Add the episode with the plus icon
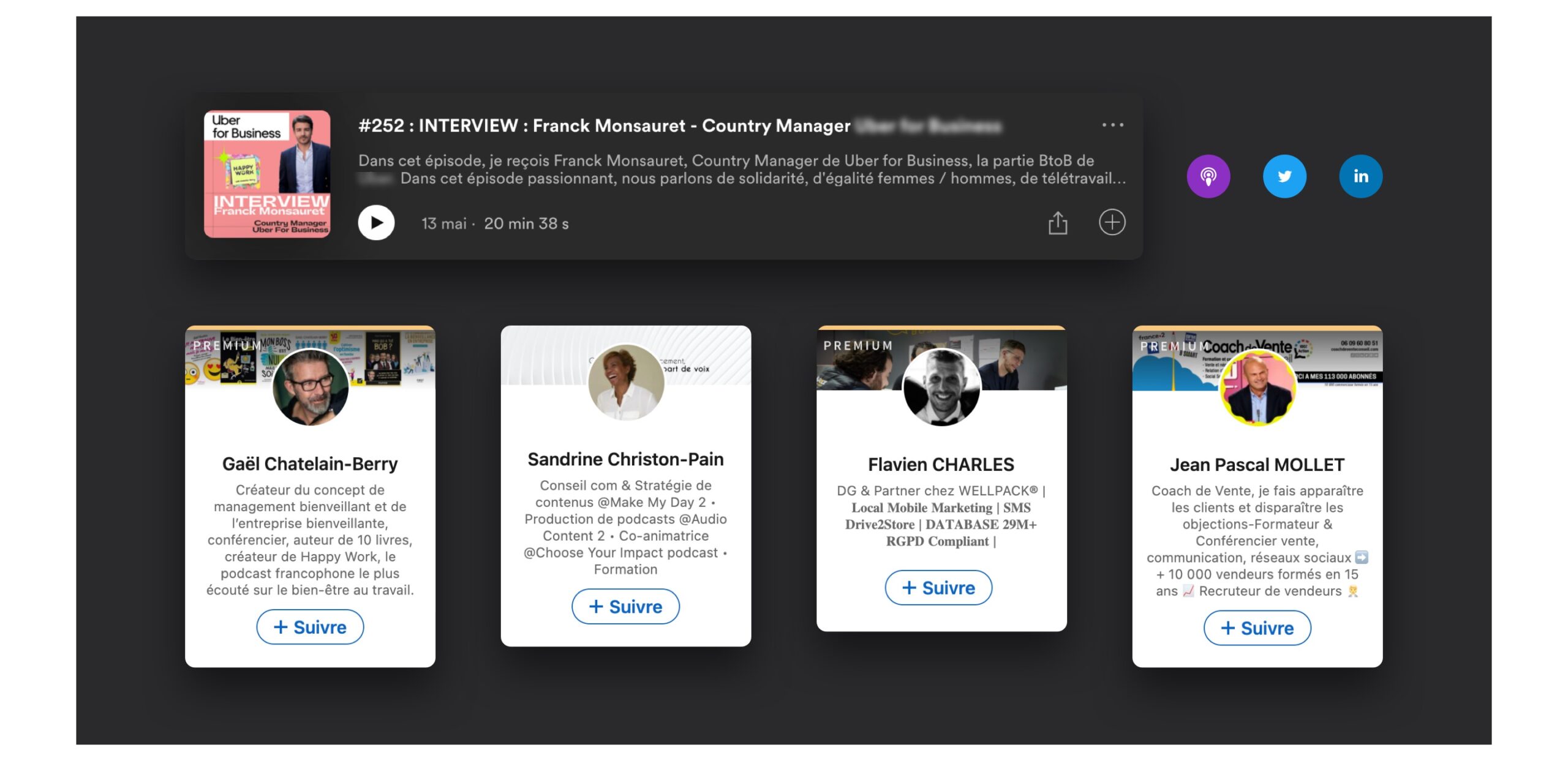 tap(1114, 223)
